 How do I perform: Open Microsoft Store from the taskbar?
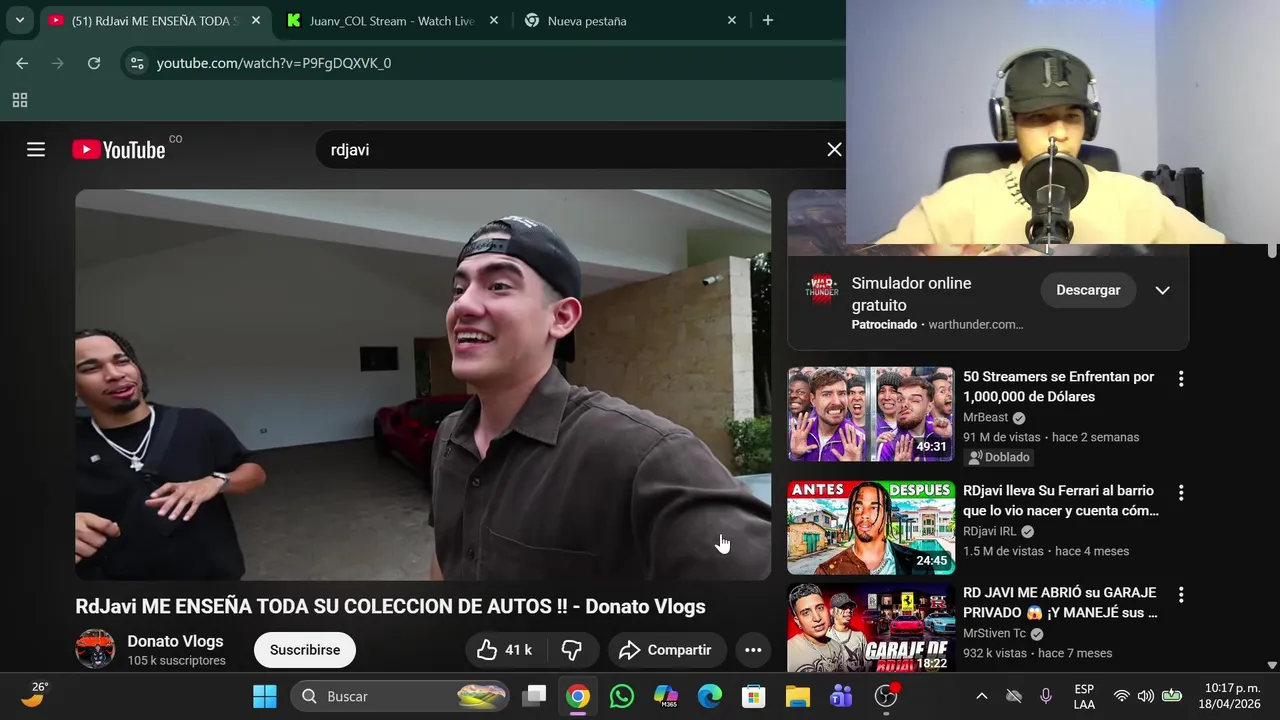[x=754, y=696]
